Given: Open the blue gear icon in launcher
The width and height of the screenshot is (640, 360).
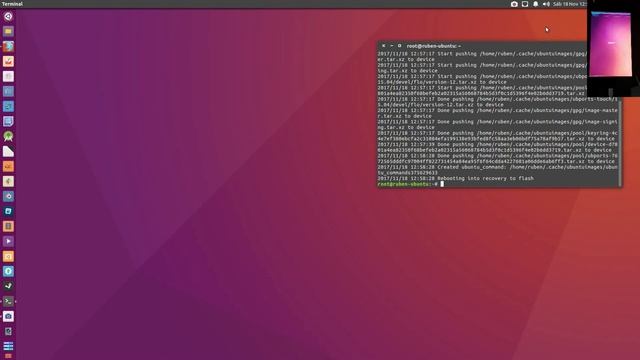Looking at the screenshot, I should click(x=8, y=196).
